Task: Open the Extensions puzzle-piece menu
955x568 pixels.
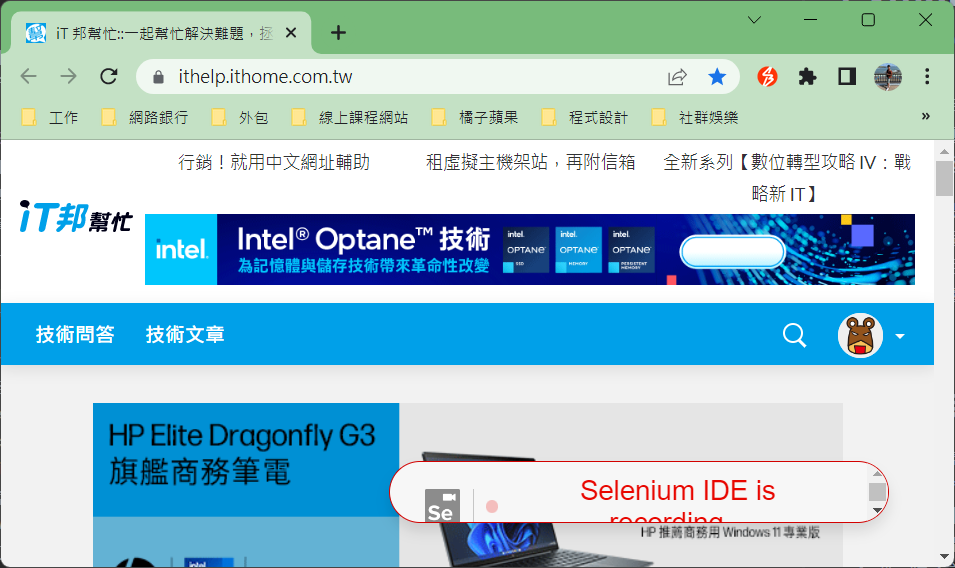Action: [x=807, y=77]
